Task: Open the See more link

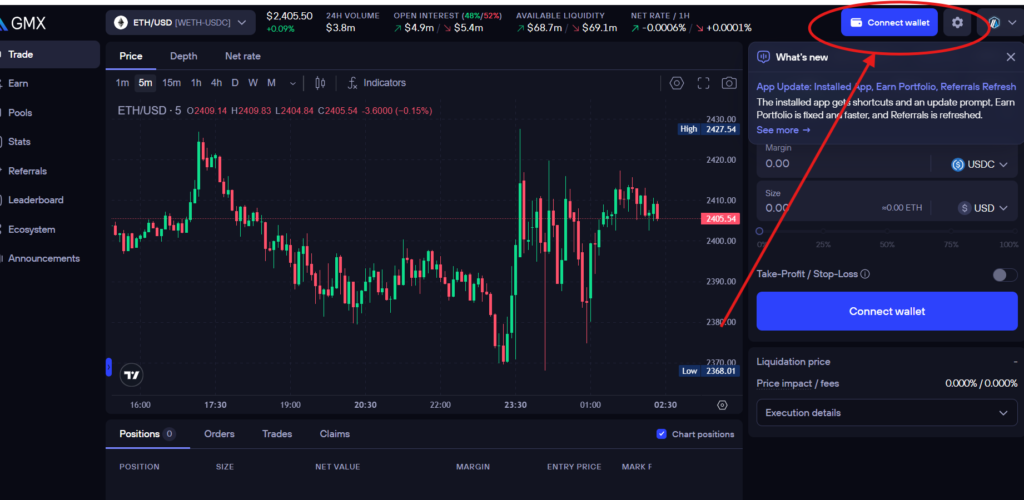Action: [783, 130]
